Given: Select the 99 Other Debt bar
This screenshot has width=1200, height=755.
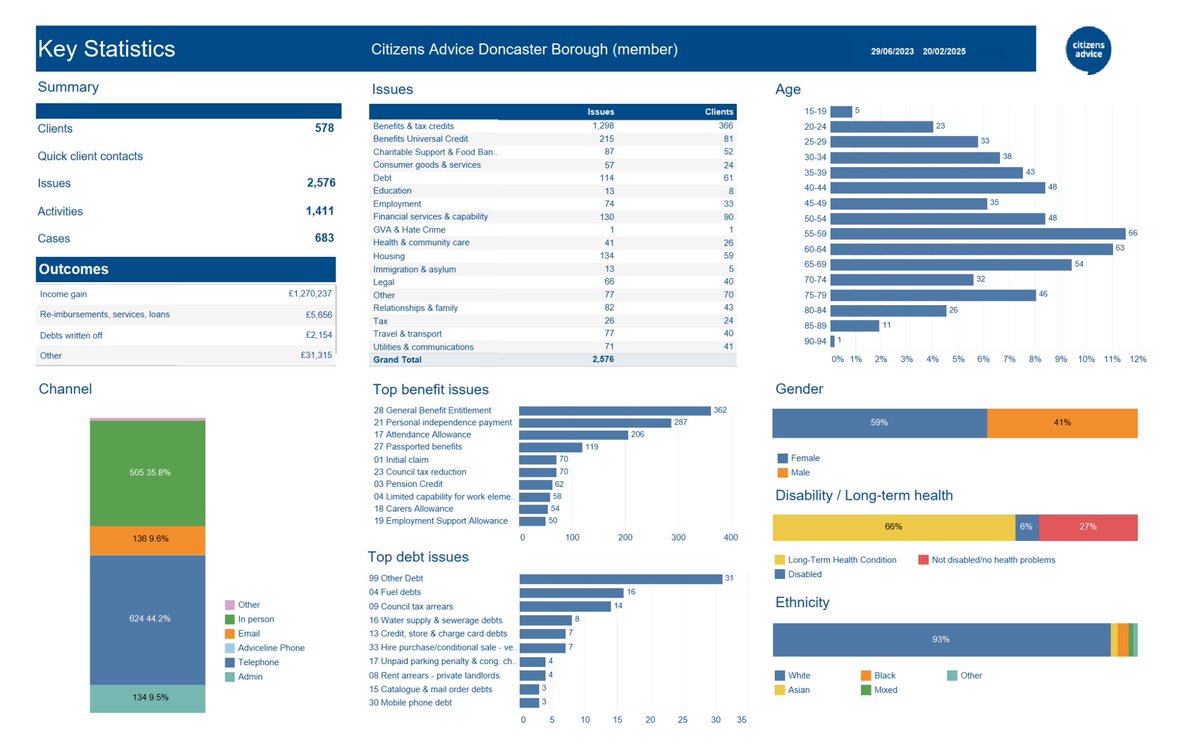Looking at the screenshot, I should point(621,579).
